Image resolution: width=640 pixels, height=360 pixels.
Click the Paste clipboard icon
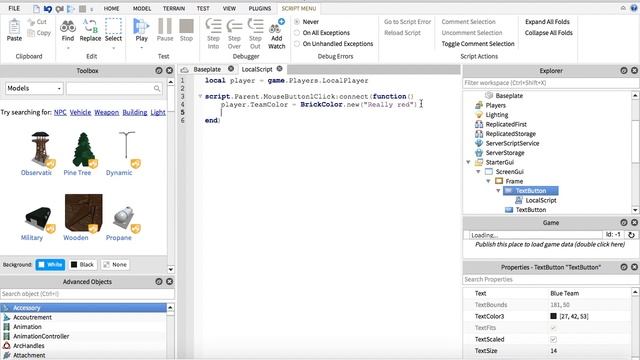(14, 26)
